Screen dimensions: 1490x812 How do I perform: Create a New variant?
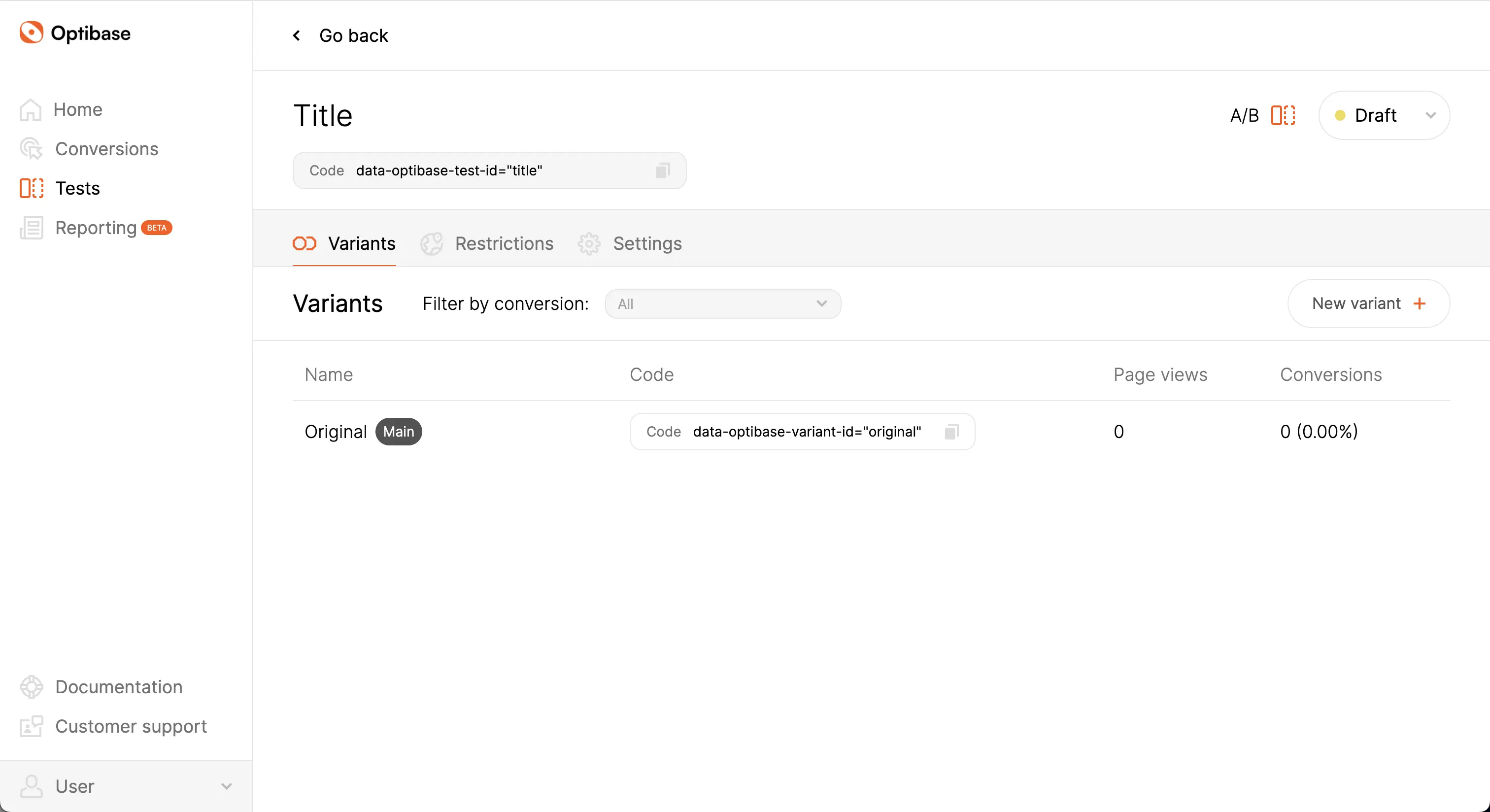pyautogui.click(x=1368, y=304)
